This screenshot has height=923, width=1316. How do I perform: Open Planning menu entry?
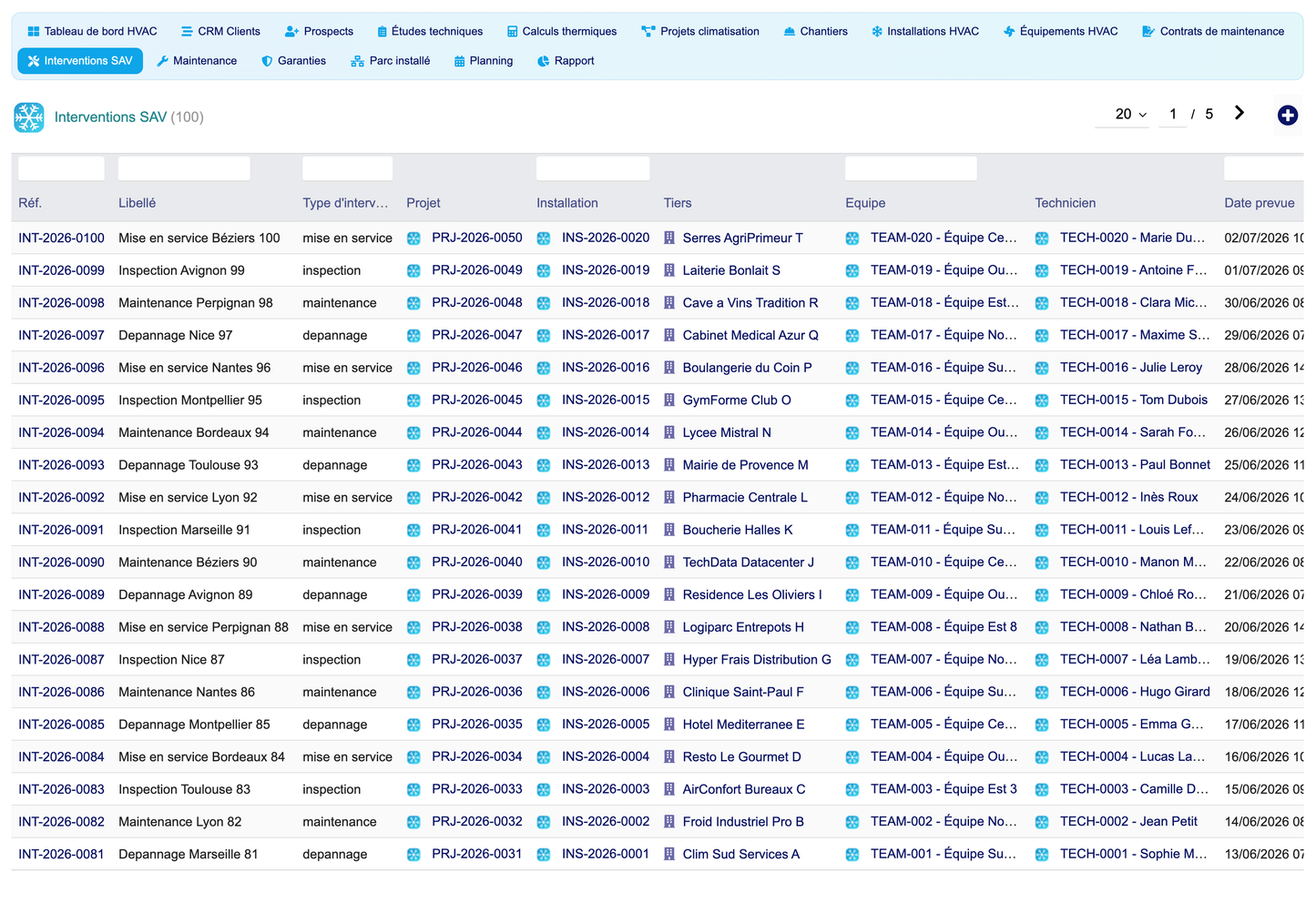(x=484, y=61)
